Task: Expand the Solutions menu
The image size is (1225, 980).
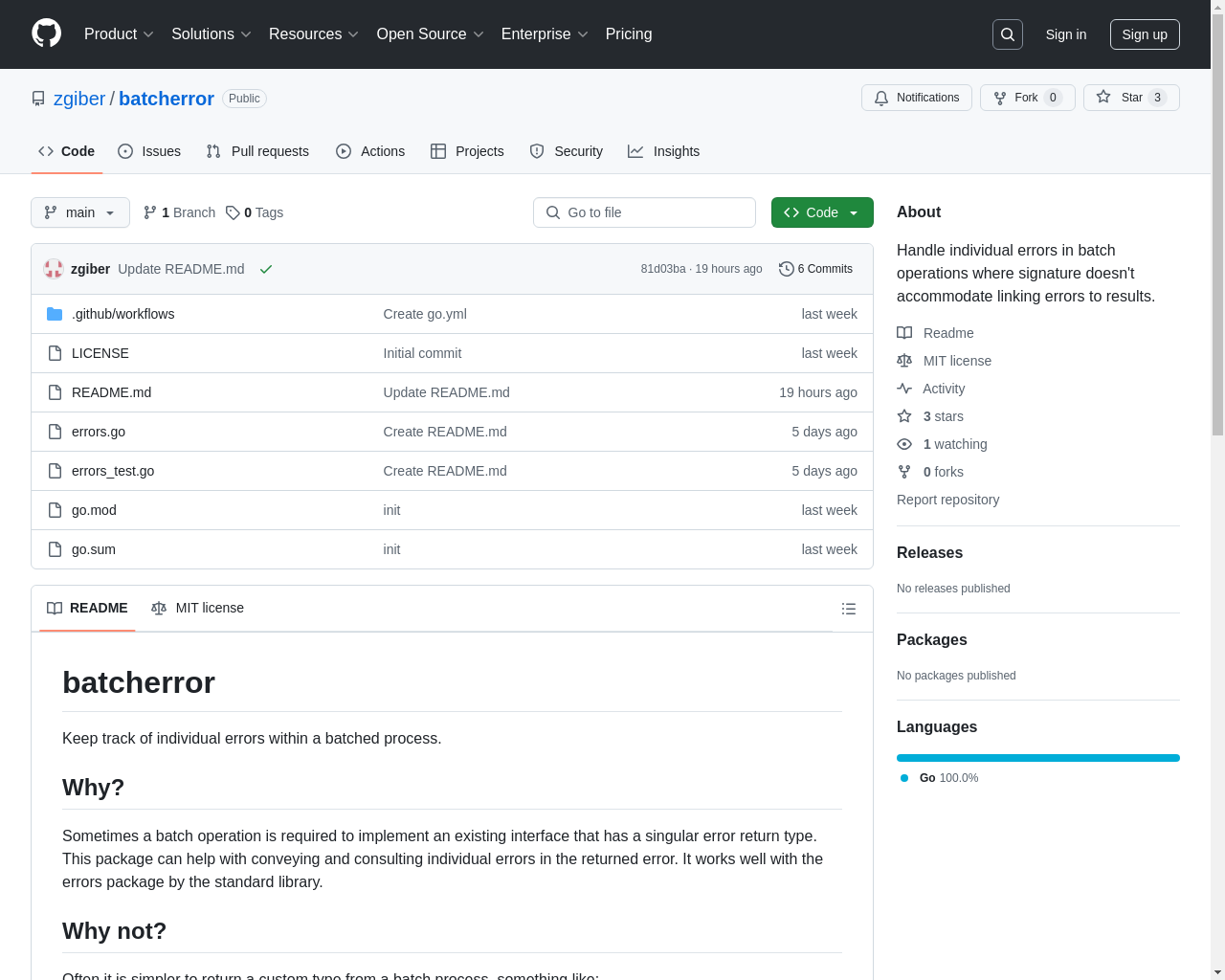Action: [x=212, y=34]
